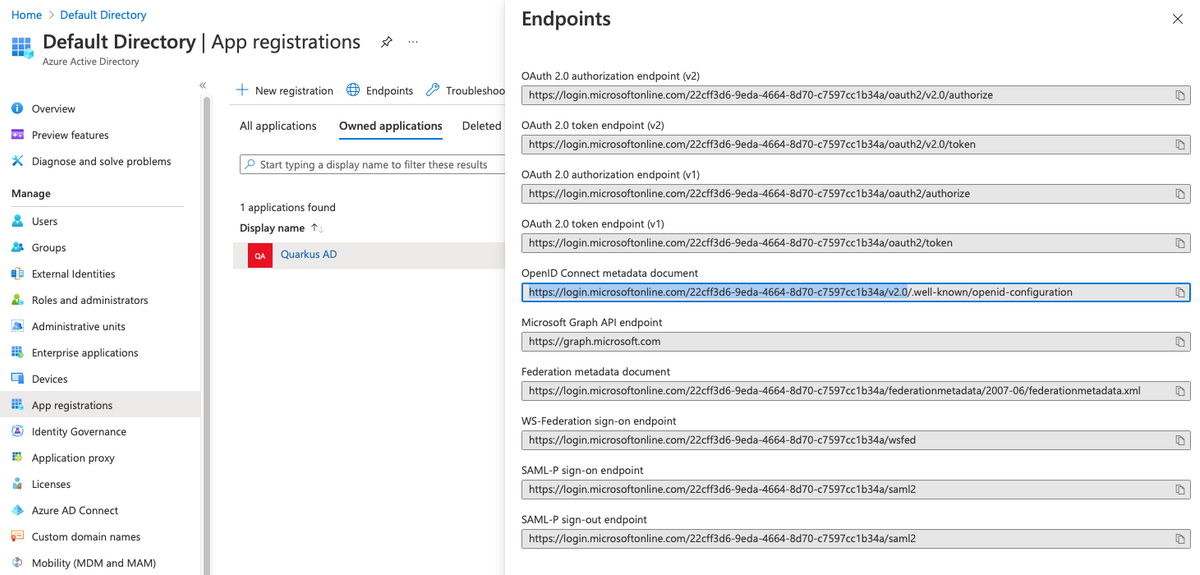
Task: Switch to All applications tab
Action: tap(278, 126)
